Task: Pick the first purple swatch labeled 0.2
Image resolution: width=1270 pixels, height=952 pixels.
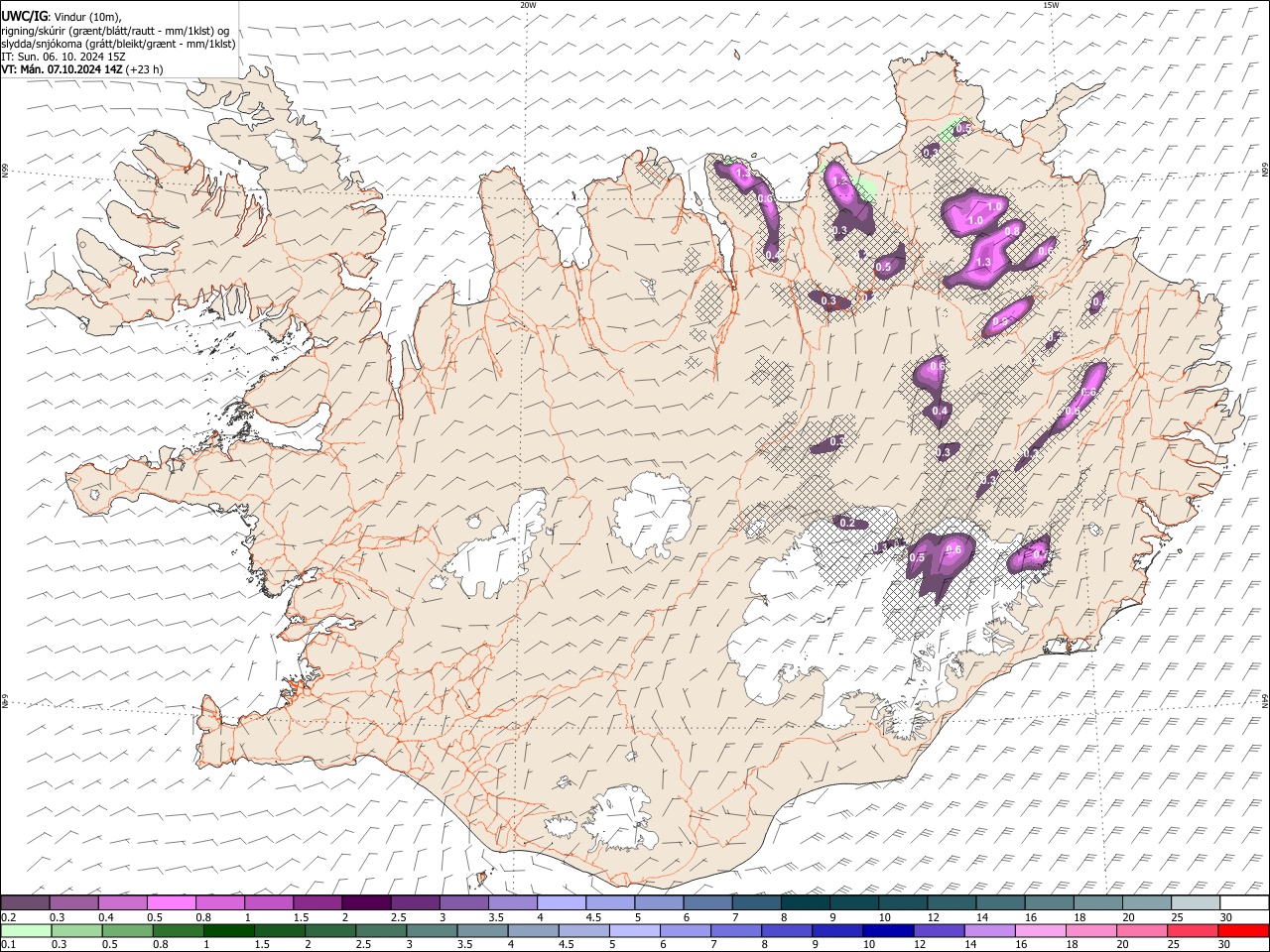Action: tap(25, 902)
